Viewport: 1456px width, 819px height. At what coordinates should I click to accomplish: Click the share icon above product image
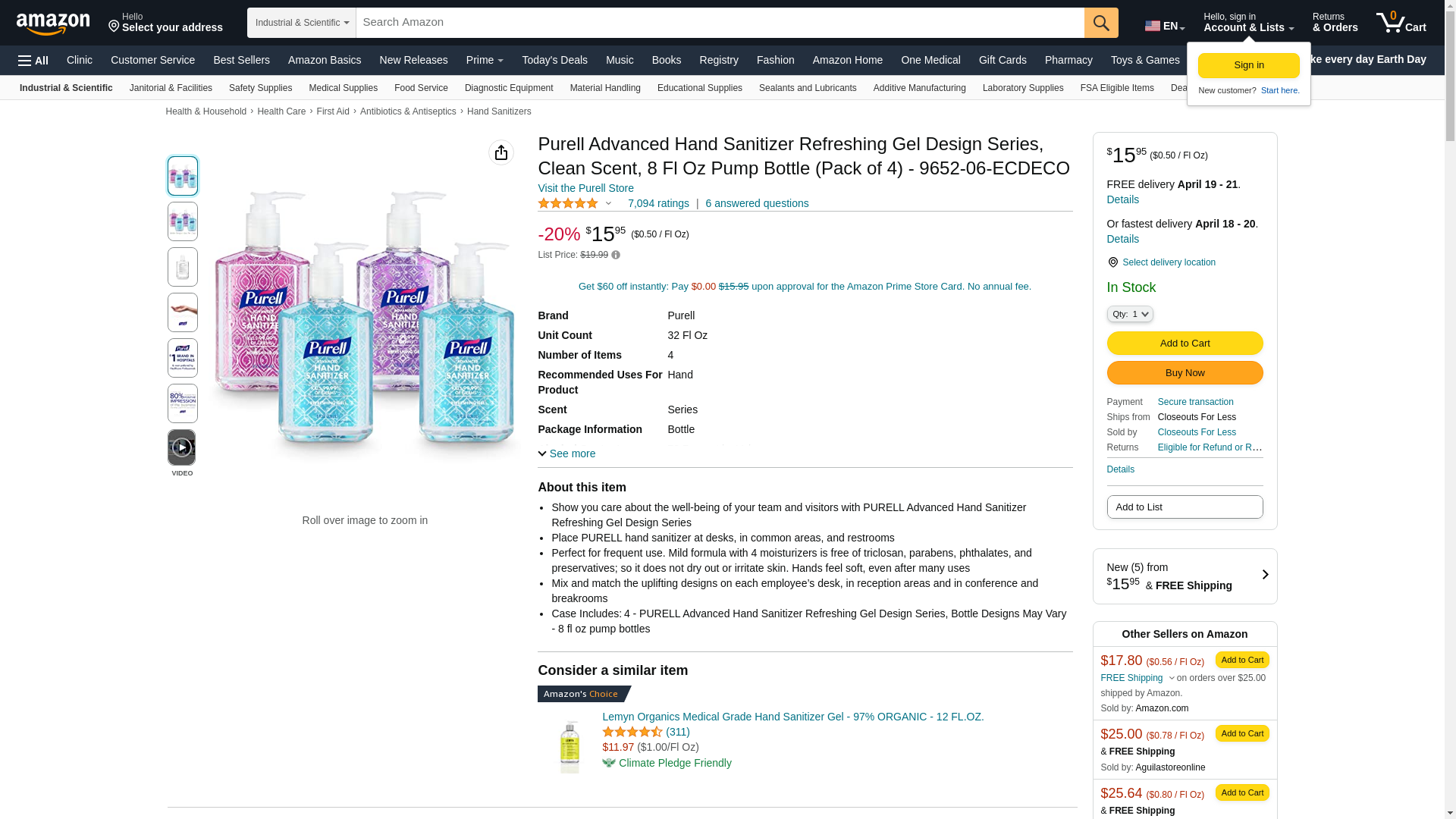tap(501, 152)
